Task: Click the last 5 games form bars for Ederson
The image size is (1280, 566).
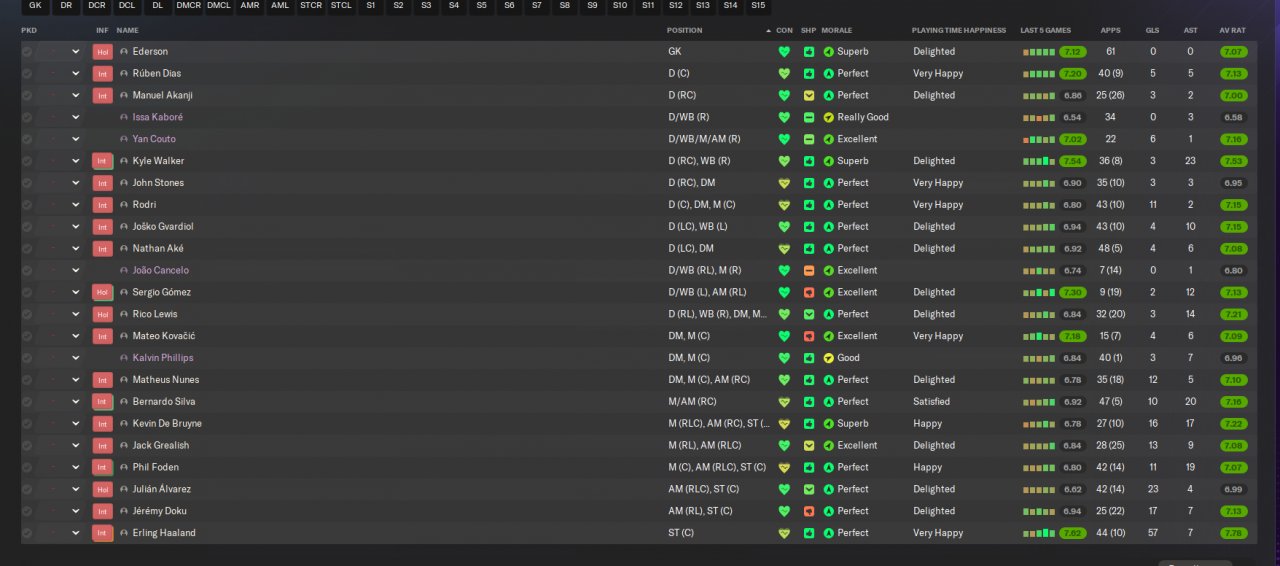Action: [1038, 52]
